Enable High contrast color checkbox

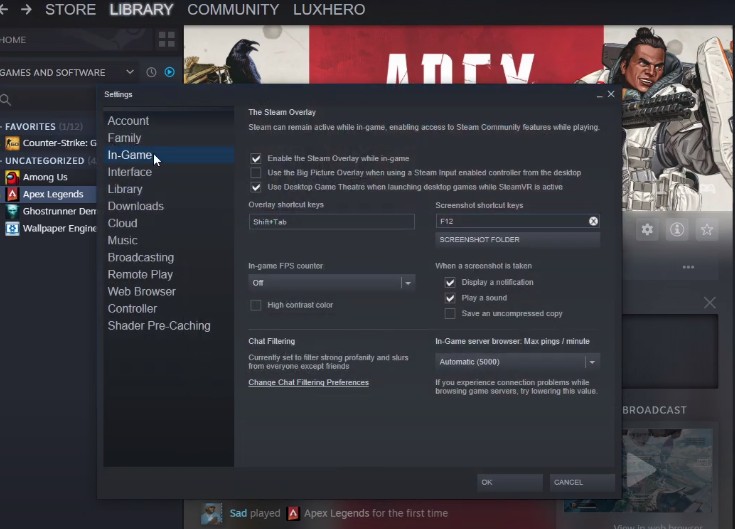[x=255, y=305]
